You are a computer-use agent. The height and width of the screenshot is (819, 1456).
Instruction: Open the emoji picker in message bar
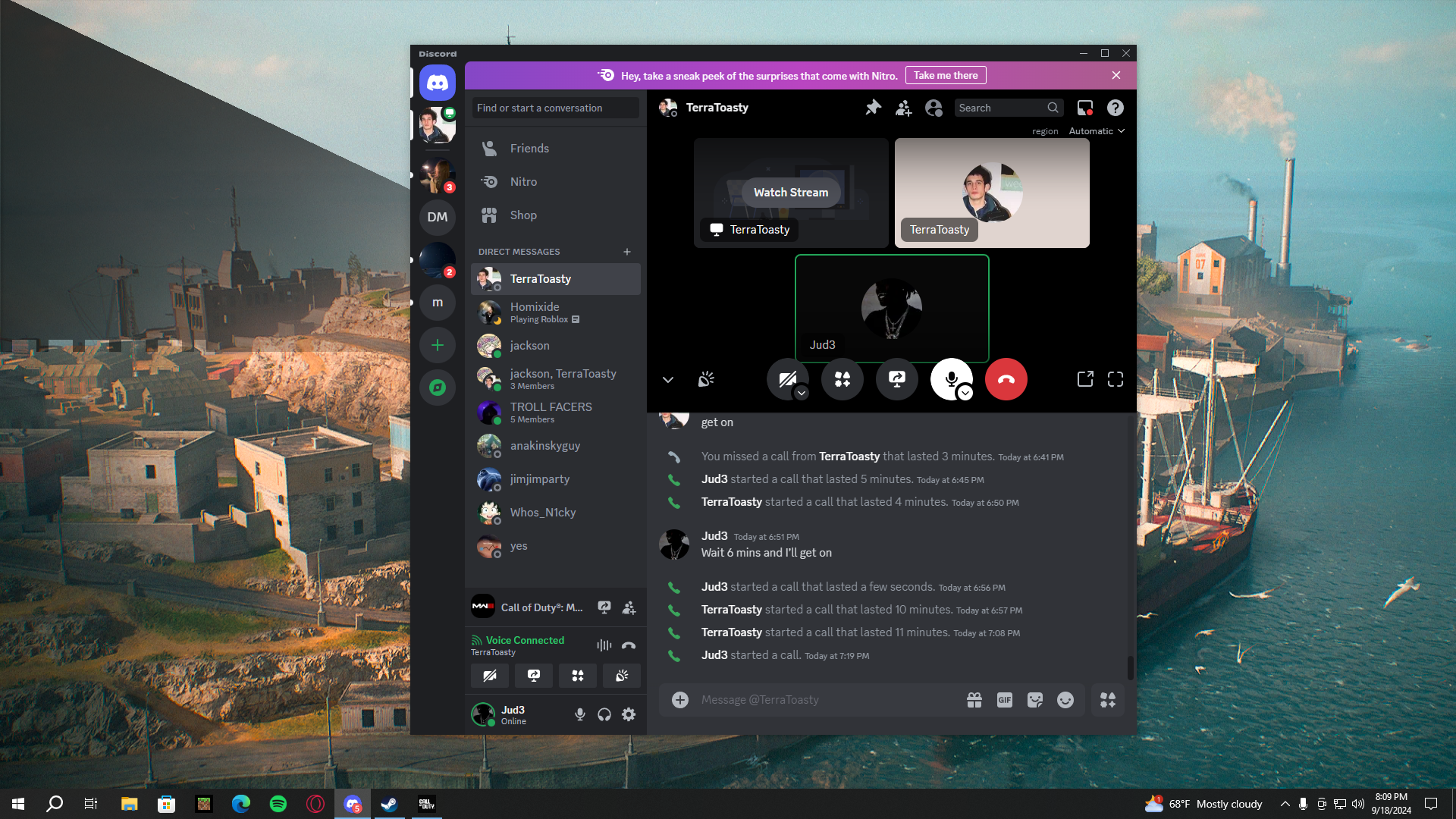click(1065, 700)
